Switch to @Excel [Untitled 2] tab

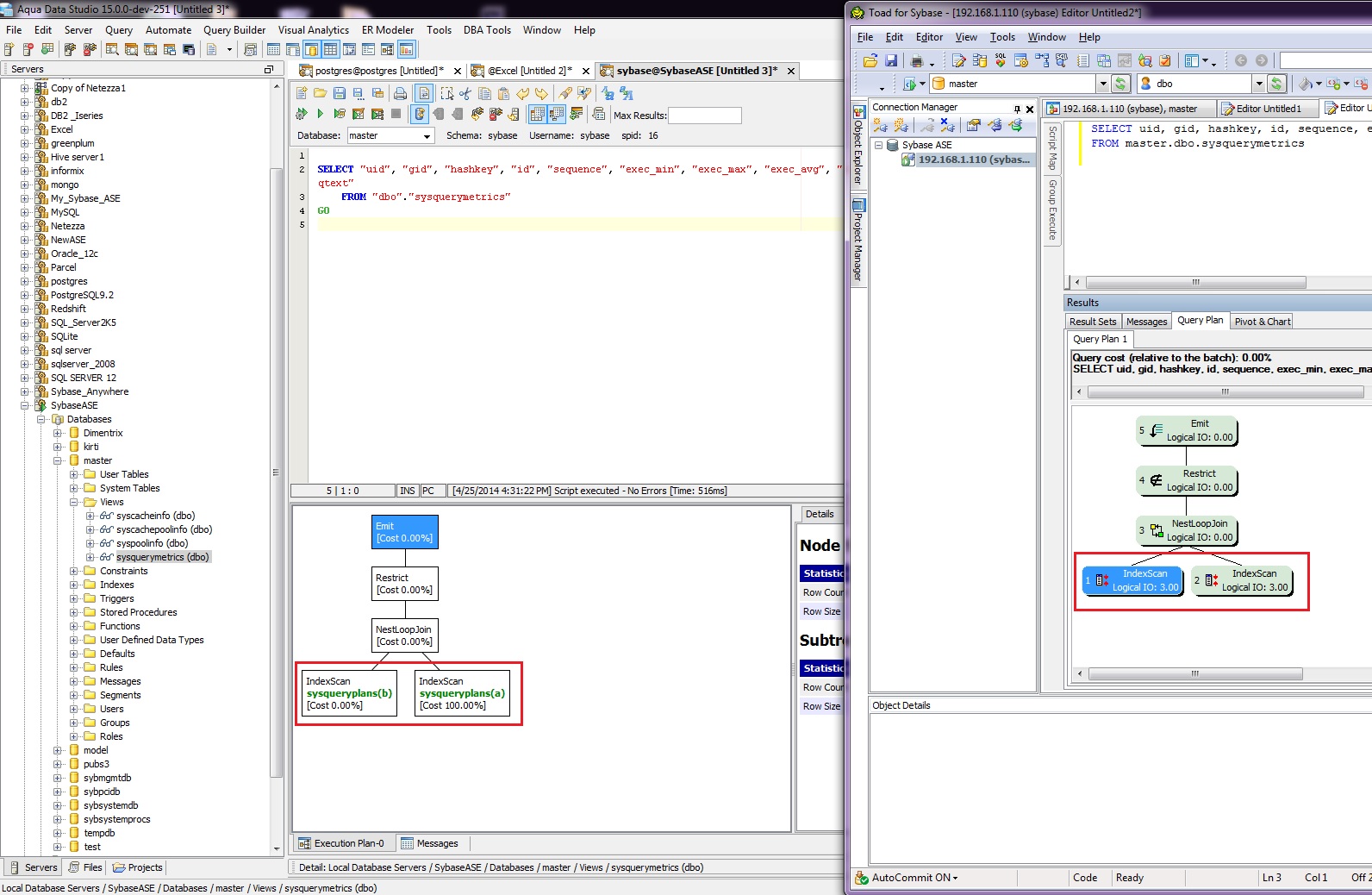(x=530, y=71)
